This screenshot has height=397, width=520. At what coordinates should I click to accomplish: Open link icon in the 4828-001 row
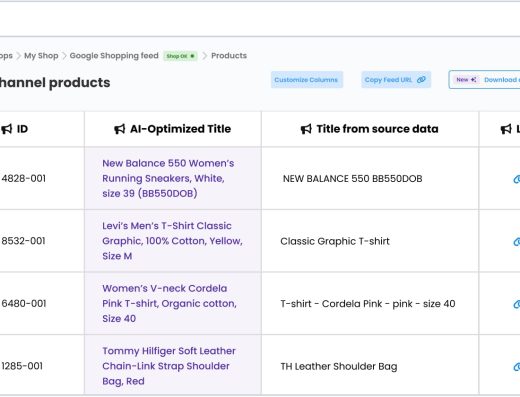click(517, 179)
